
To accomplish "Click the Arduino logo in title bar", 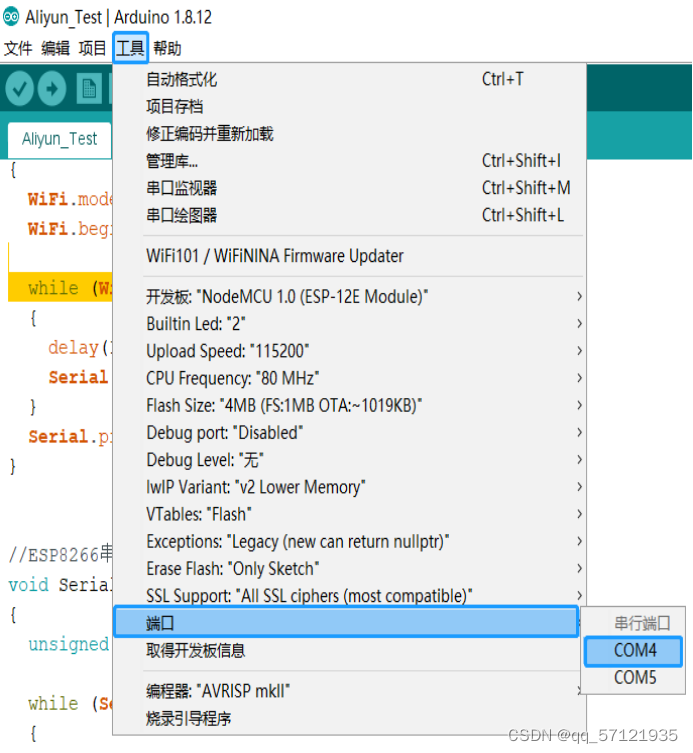I will click(12, 17).
